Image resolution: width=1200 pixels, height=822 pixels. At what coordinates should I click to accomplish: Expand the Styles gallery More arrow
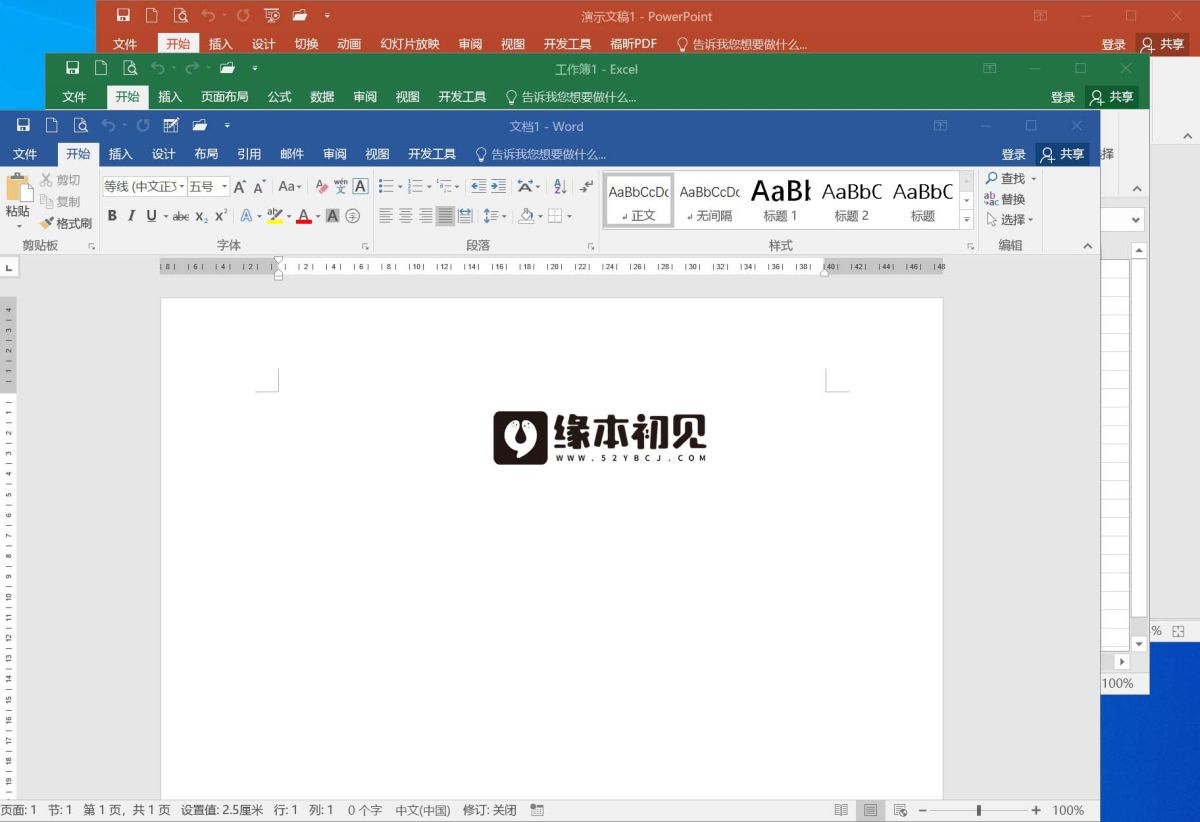point(966,220)
